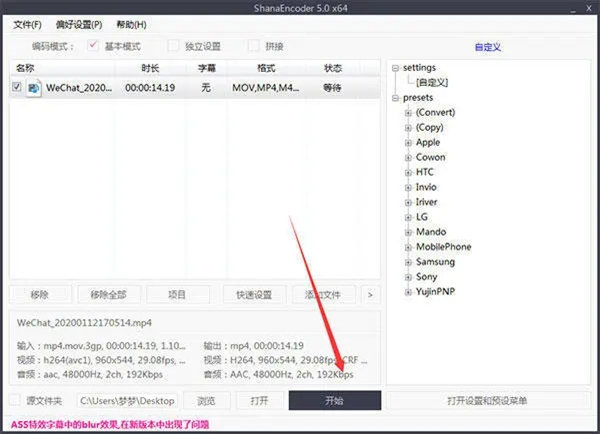
Task: Click the 移除全部 button
Action: click(108, 295)
